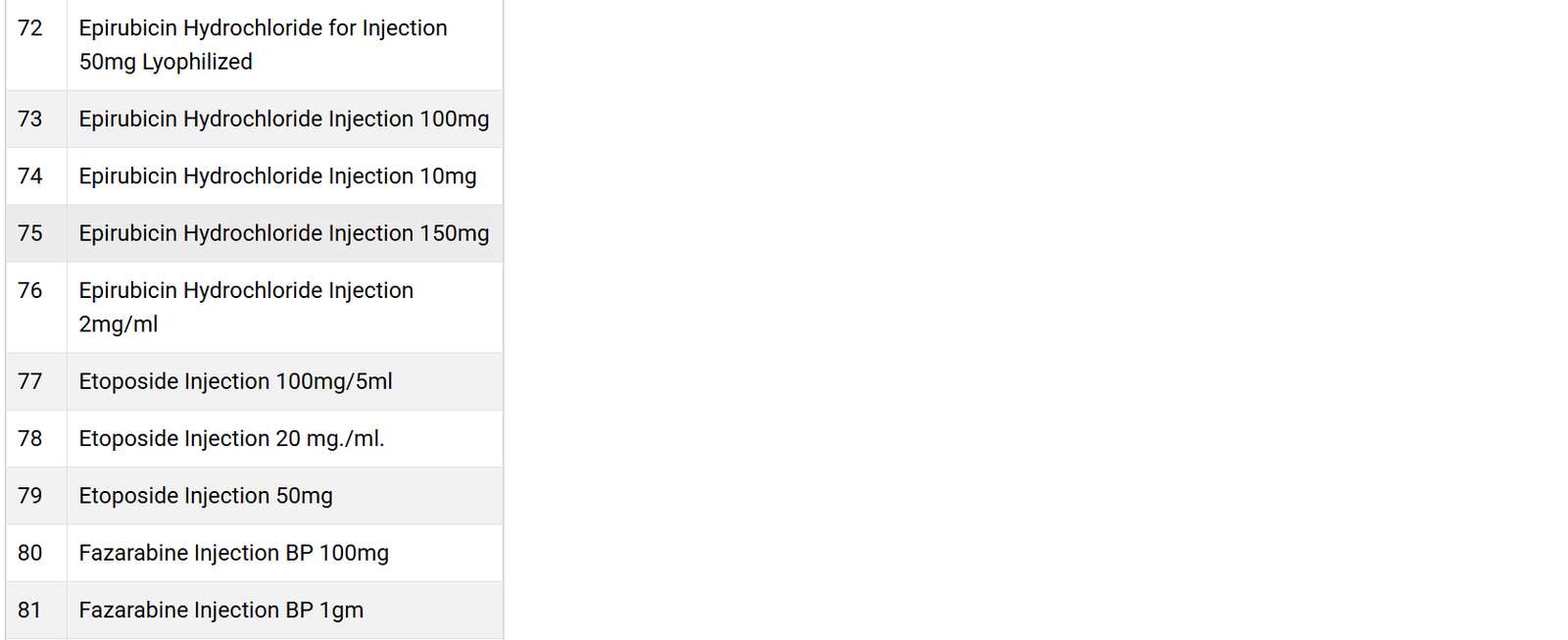The width and height of the screenshot is (1568, 640).
Task: Select Epirubicin Hydrochloride Injection 150mg entry
Action: pos(284,233)
